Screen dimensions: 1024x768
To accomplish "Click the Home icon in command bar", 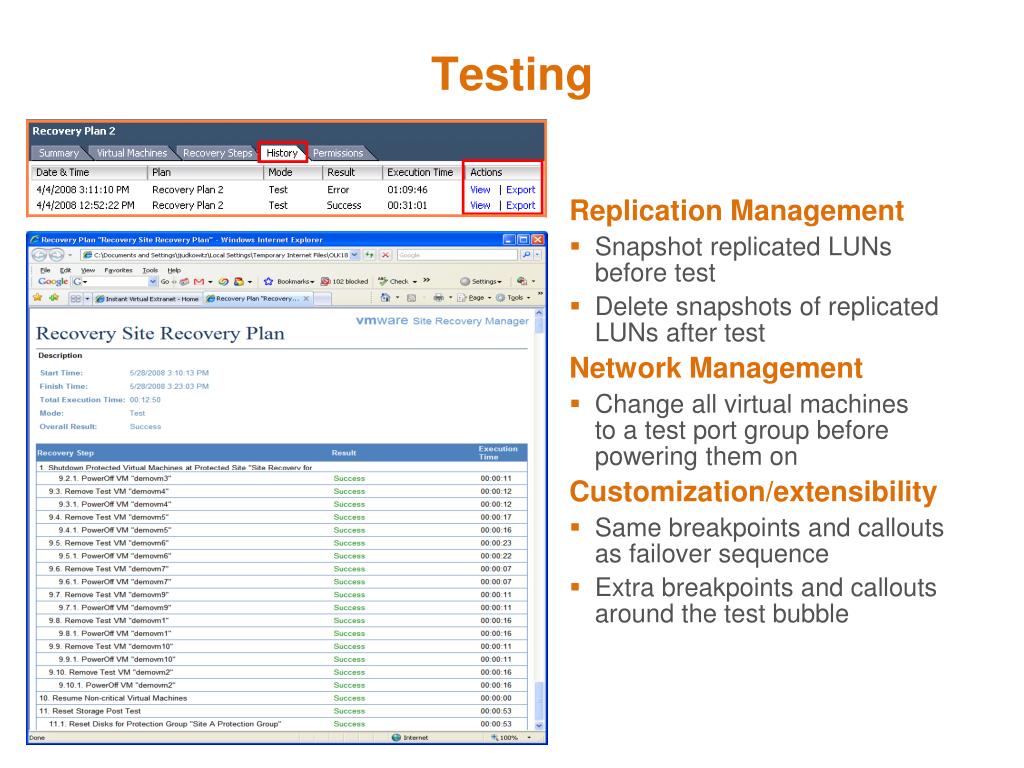I will click(385, 298).
